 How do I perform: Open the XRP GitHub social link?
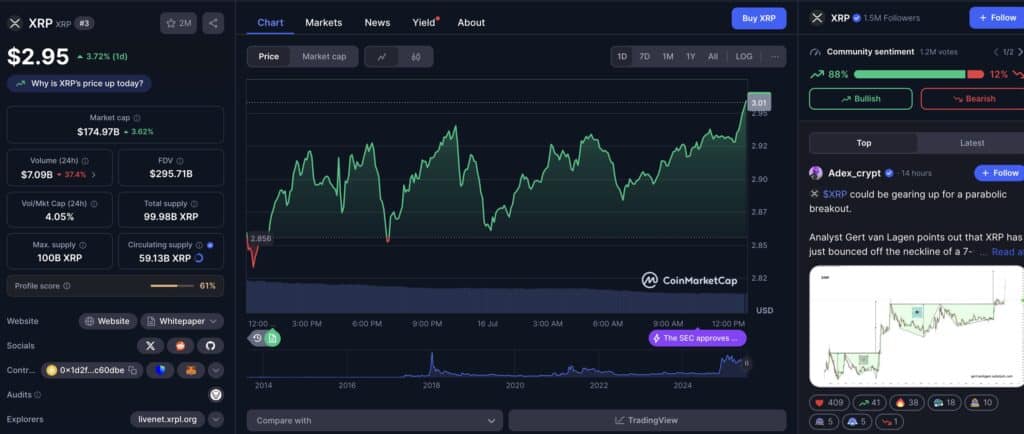point(210,346)
